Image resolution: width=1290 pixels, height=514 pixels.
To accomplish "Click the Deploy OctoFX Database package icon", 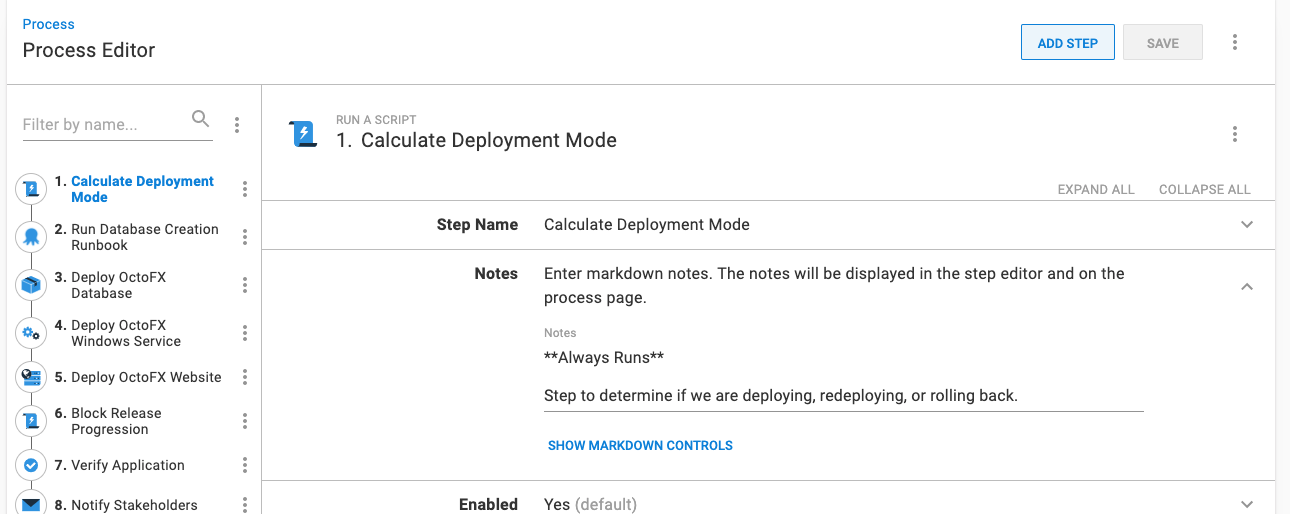I will tap(32, 284).
